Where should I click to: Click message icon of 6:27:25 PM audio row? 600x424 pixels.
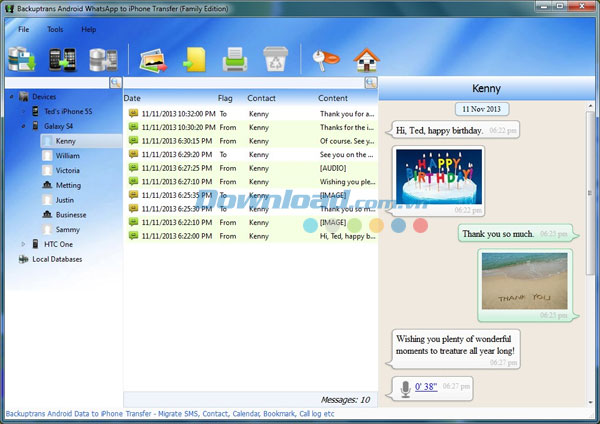[133, 168]
